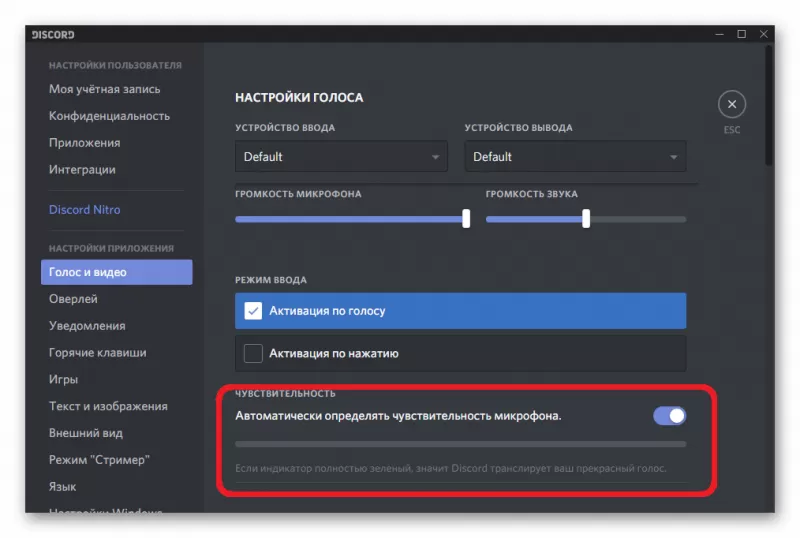The image size is (800, 538).
Task: Open Текст и изображения settings
Action: point(108,406)
